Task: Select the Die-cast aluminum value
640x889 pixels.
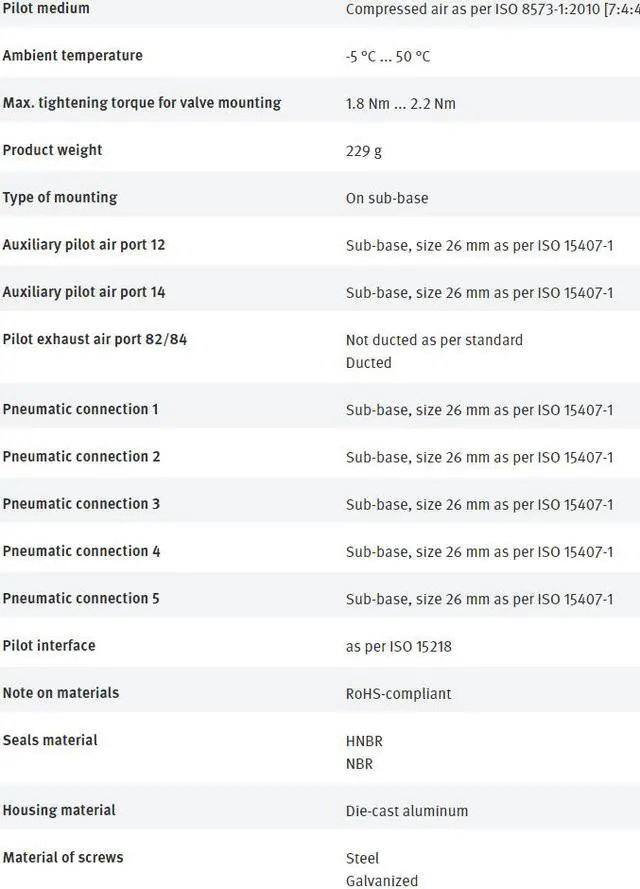Action: coord(407,811)
